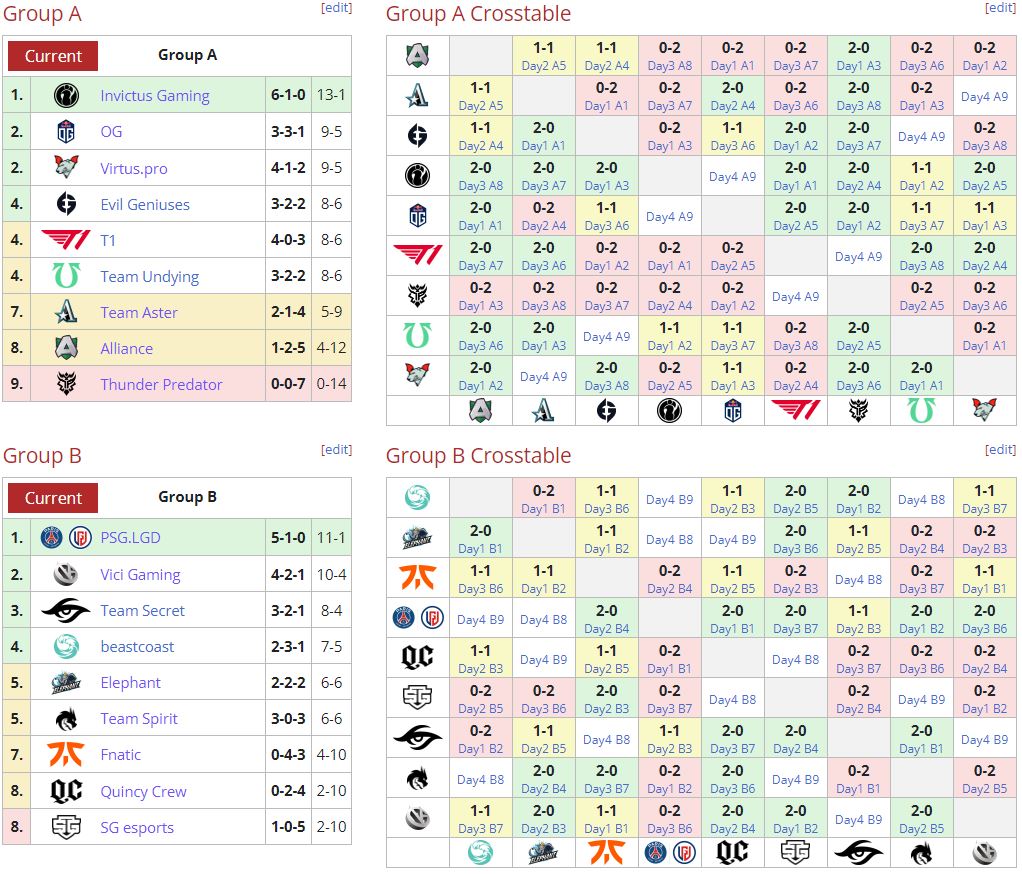Click edit link for Group A Crosstable
Screen dimensions: 1022x874
point(1000,7)
